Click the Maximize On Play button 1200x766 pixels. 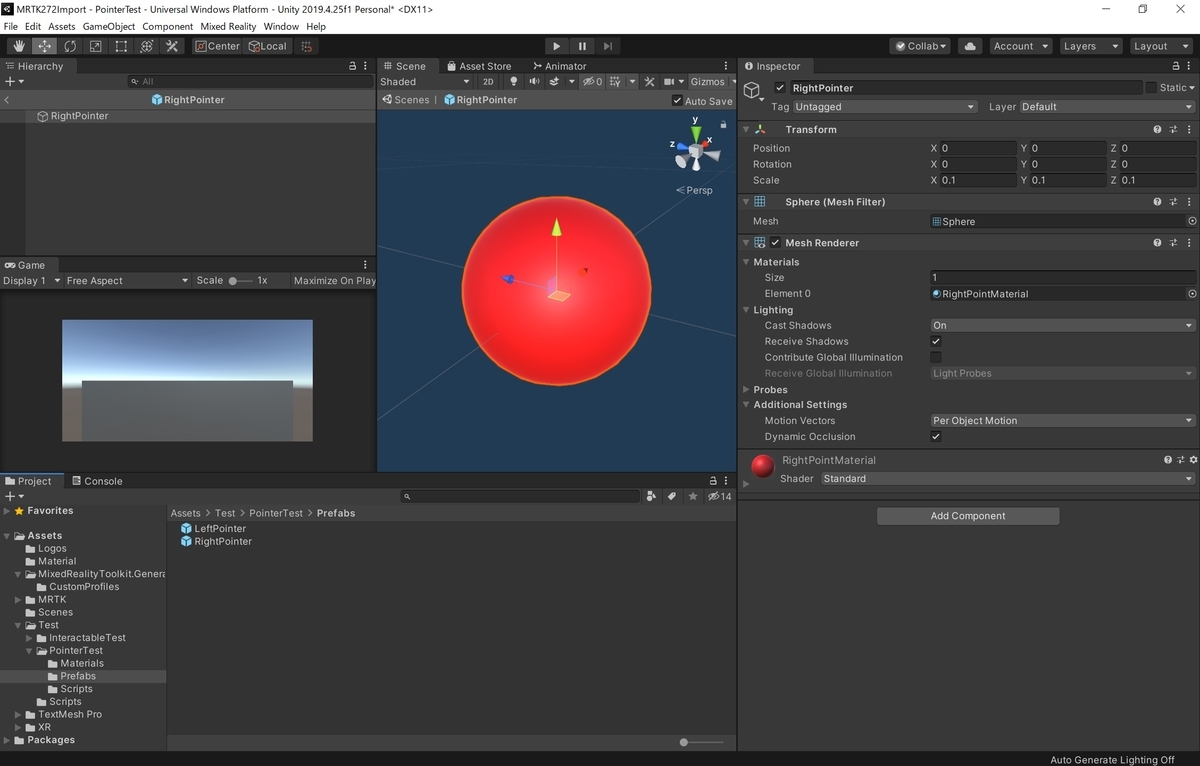point(335,281)
